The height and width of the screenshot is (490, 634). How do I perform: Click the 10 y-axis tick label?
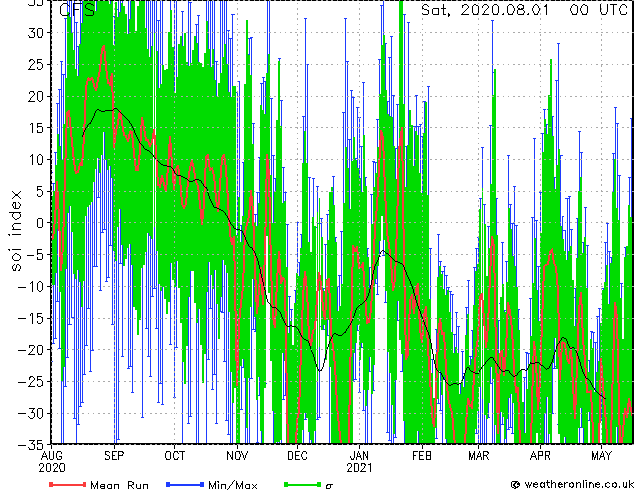pos(35,160)
